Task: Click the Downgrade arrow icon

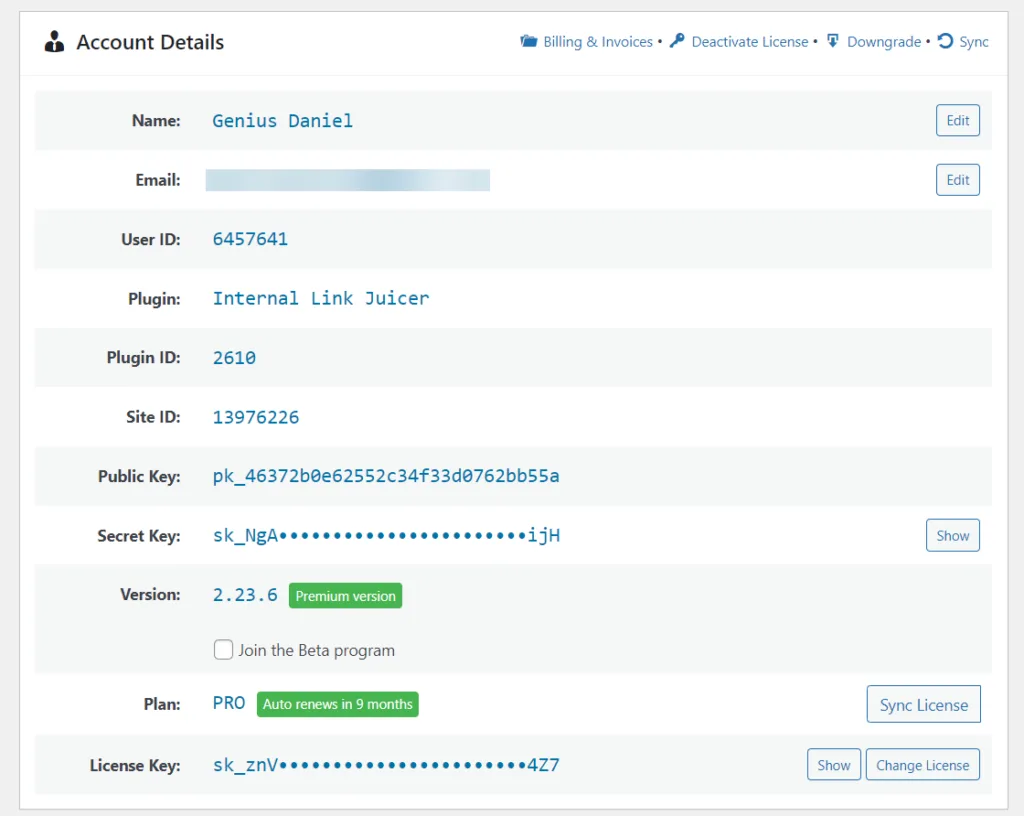Action: [x=833, y=41]
